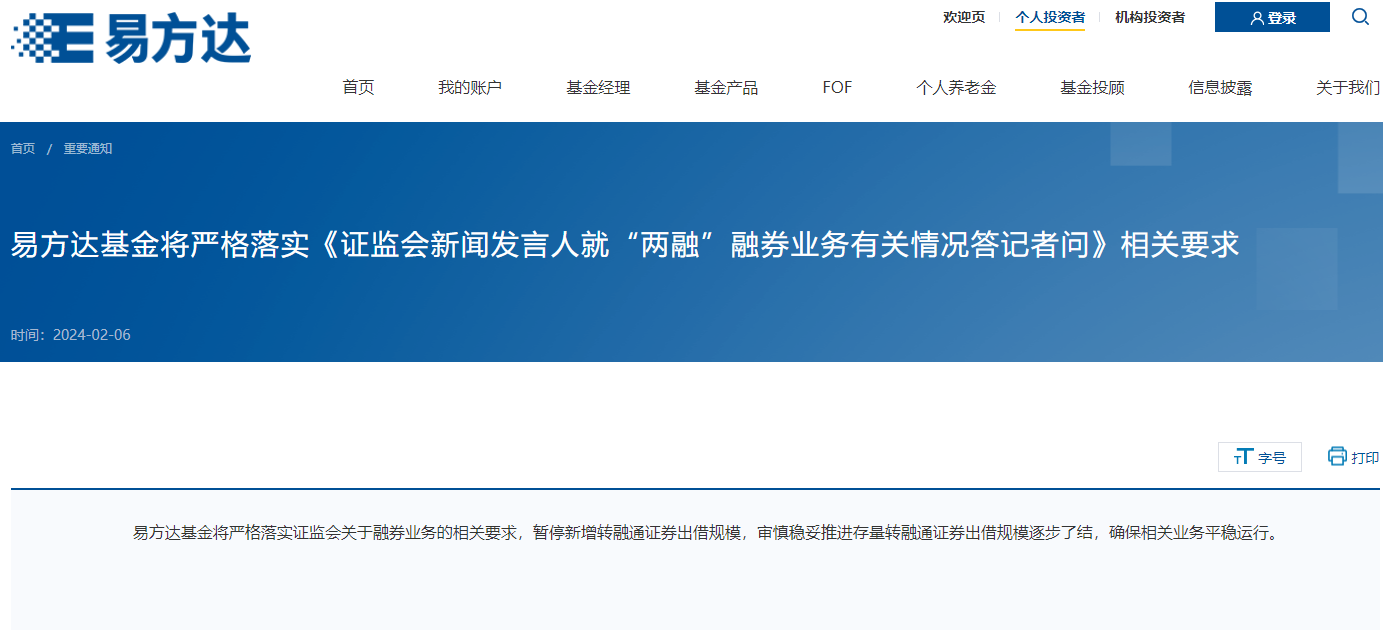Open 我的账户 menu item
Screen dimensions: 1383x634
470,88
